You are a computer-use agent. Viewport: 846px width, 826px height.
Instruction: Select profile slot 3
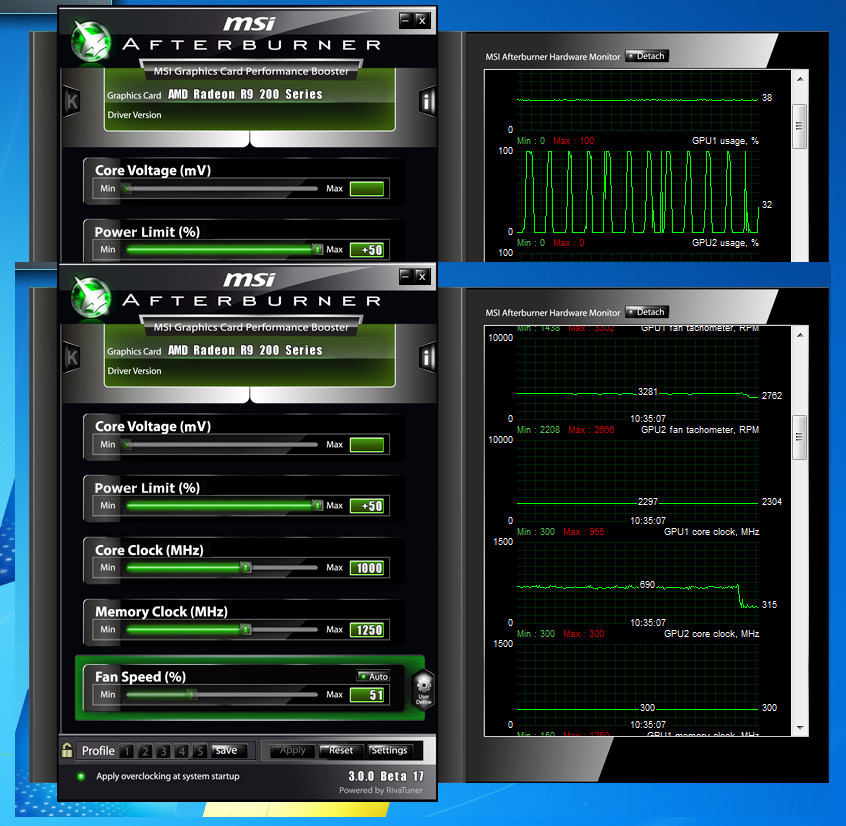tap(163, 750)
